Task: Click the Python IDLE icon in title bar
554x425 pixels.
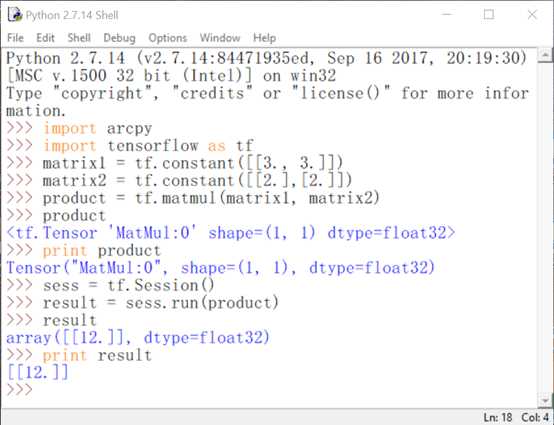Action: (14, 15)
